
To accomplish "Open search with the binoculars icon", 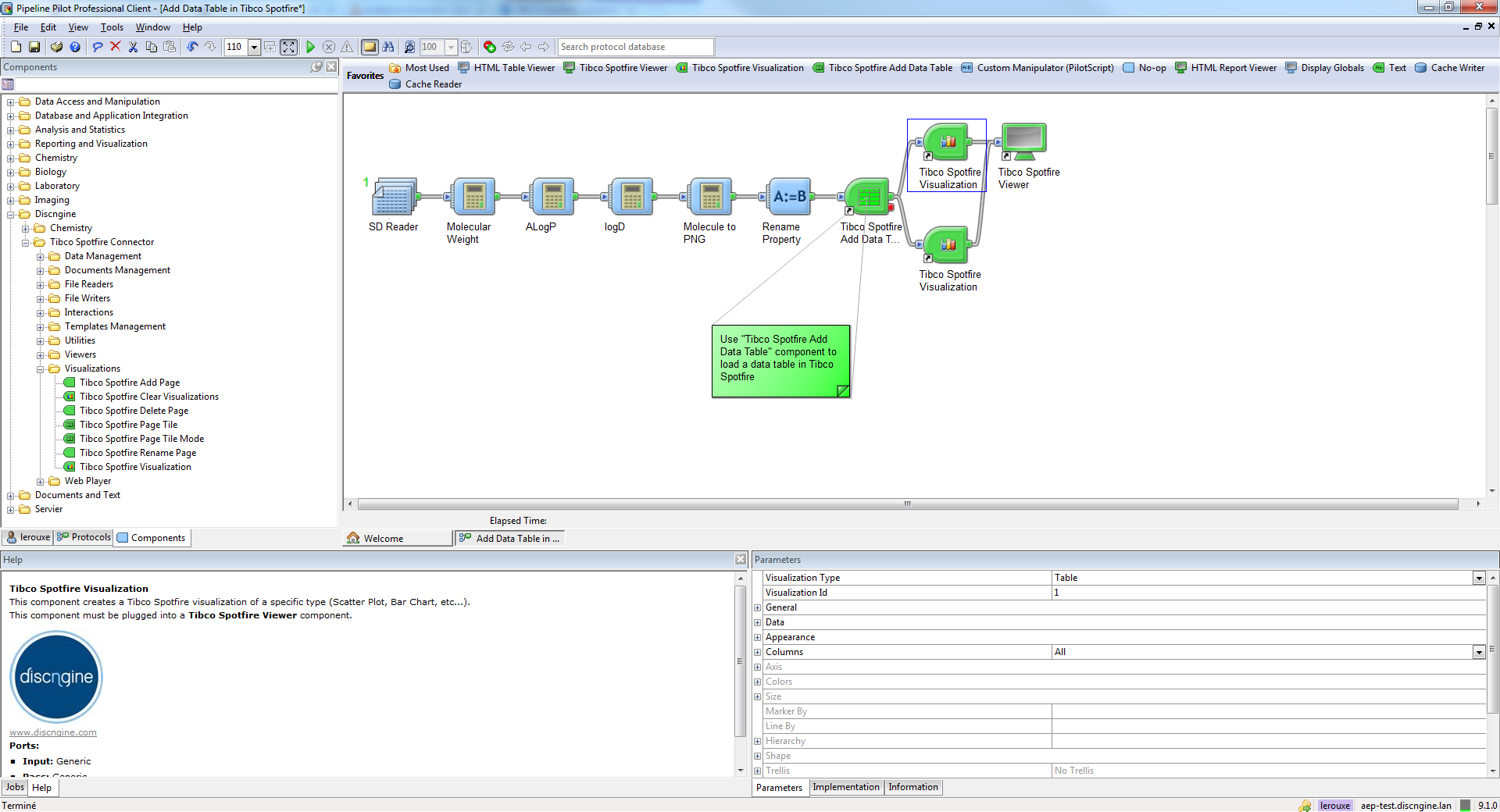I will pos(388,47).
